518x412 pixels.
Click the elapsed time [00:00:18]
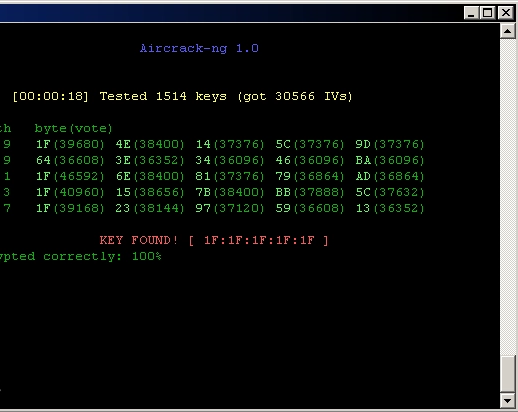pos(50,96)
